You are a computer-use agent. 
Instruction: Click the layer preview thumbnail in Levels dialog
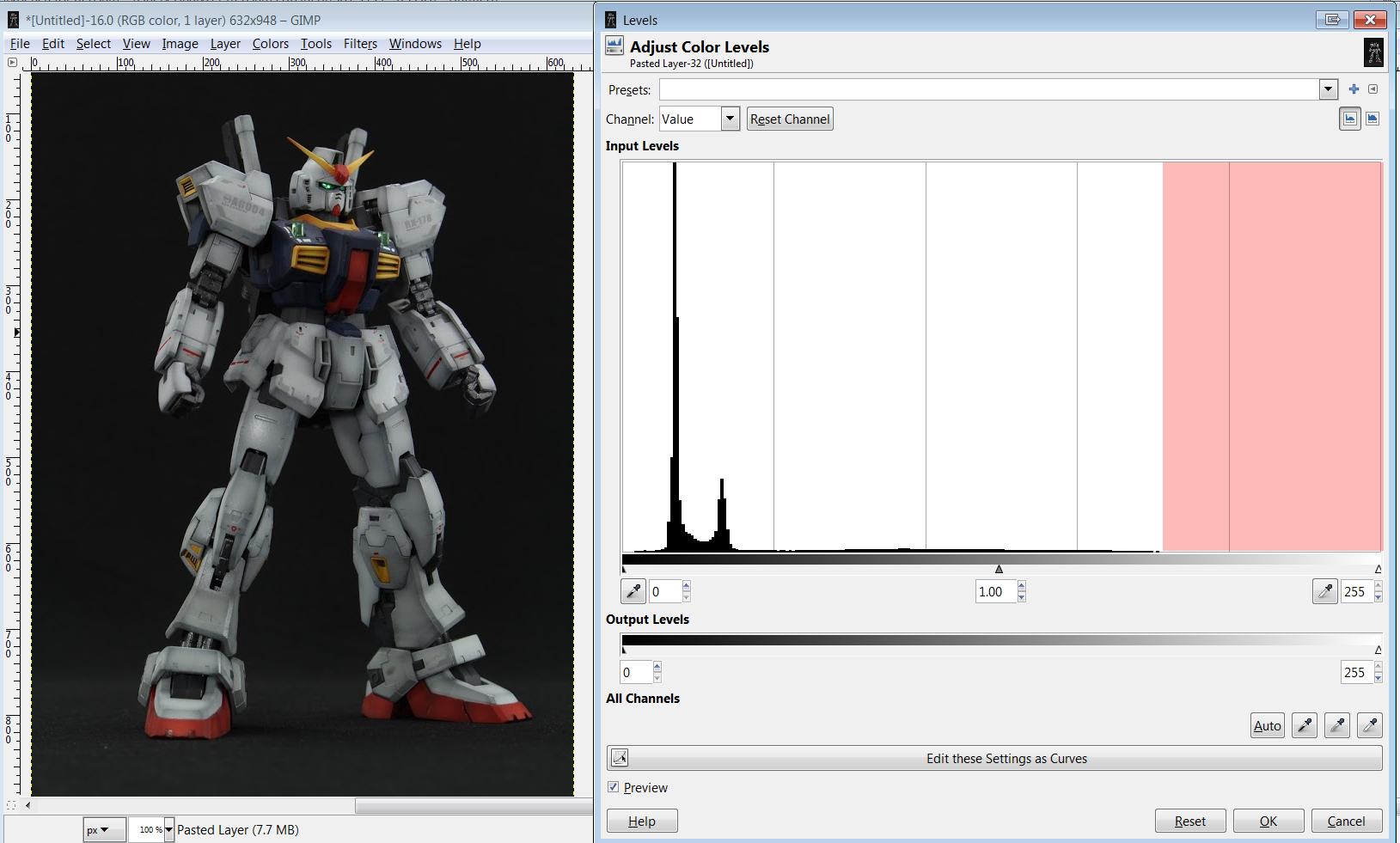(1373, 52)
